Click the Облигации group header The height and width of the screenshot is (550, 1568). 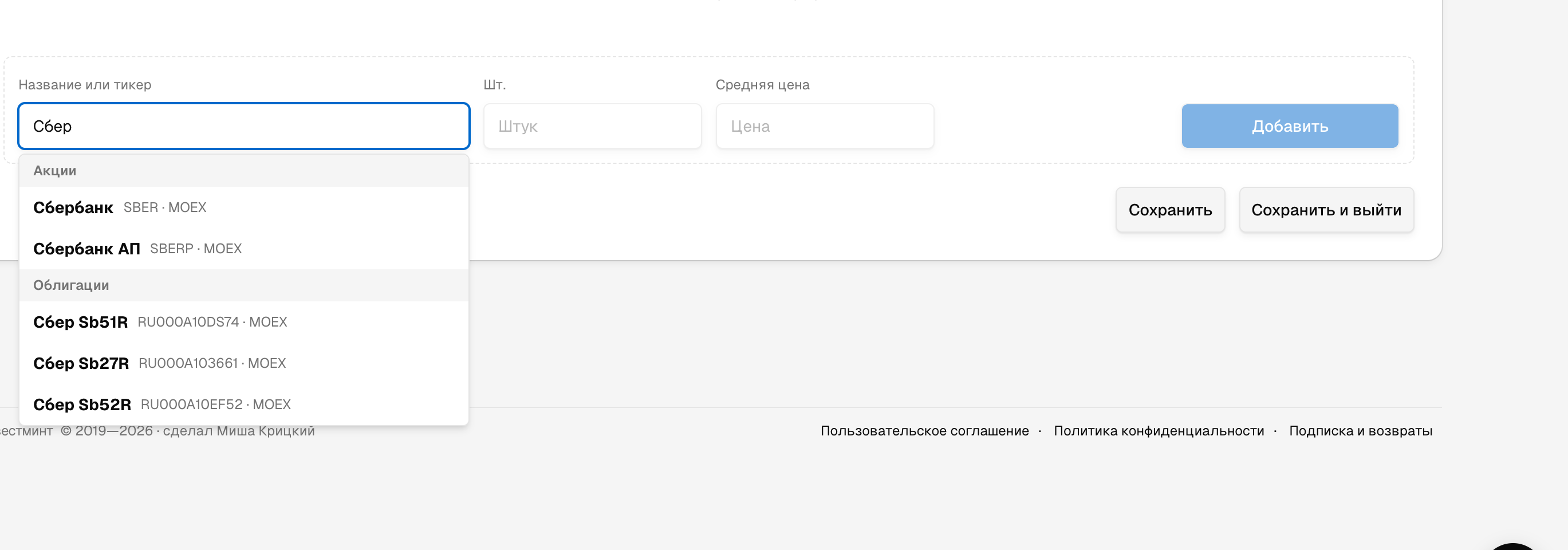click(243, 285)
